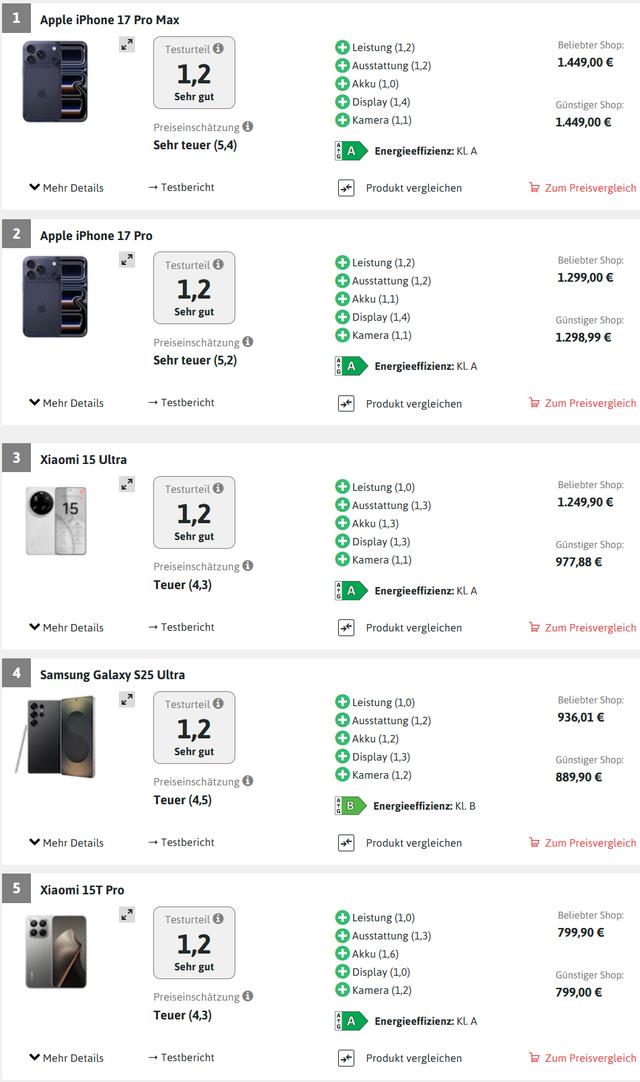Viewport: 640px width, 1082px height.
Task: Toggle the compare checkbox for iPhone 17 Pro Max
Action: [346, 188]
